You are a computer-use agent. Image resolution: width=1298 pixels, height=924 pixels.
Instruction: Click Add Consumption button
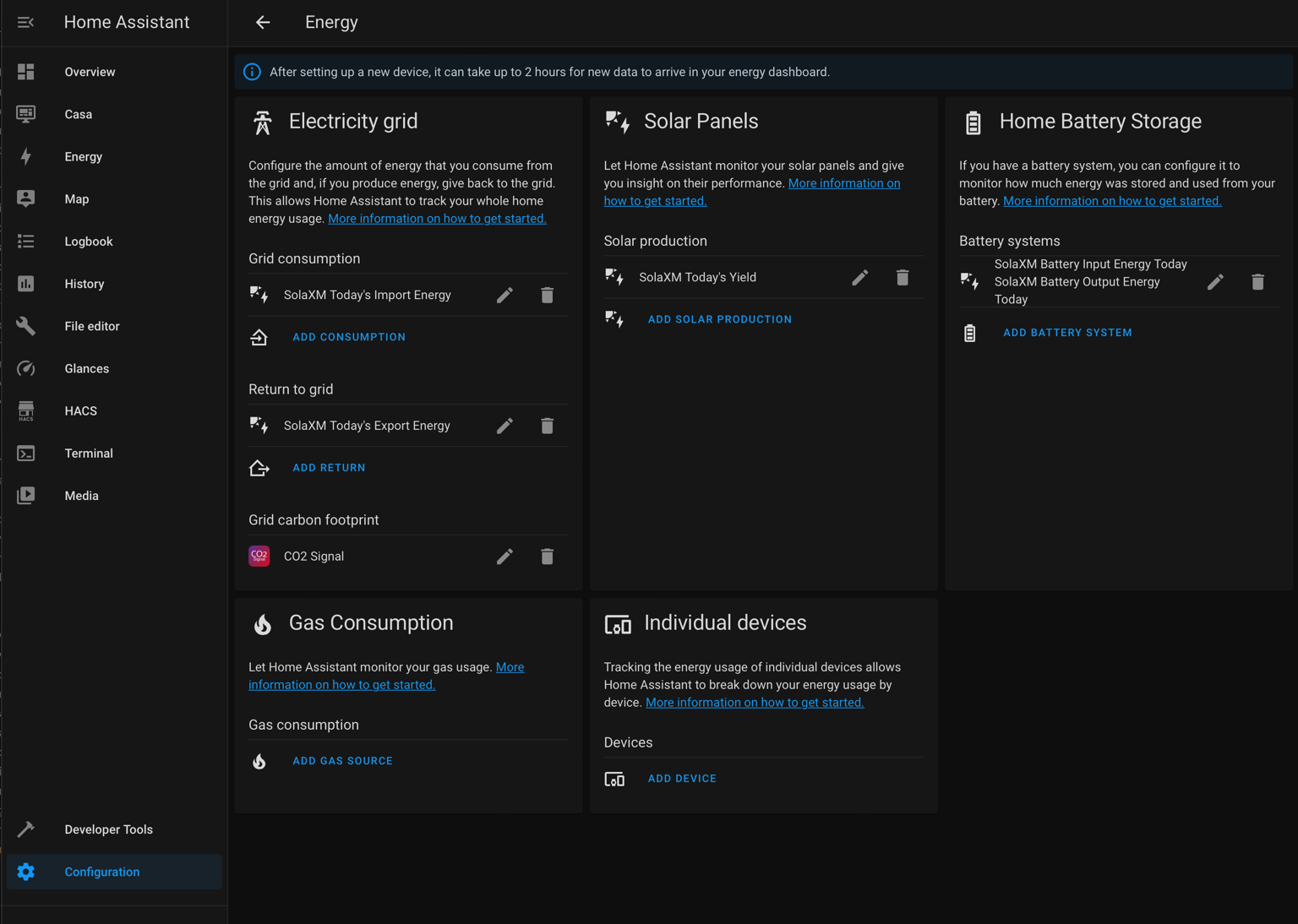coord(349,337)
